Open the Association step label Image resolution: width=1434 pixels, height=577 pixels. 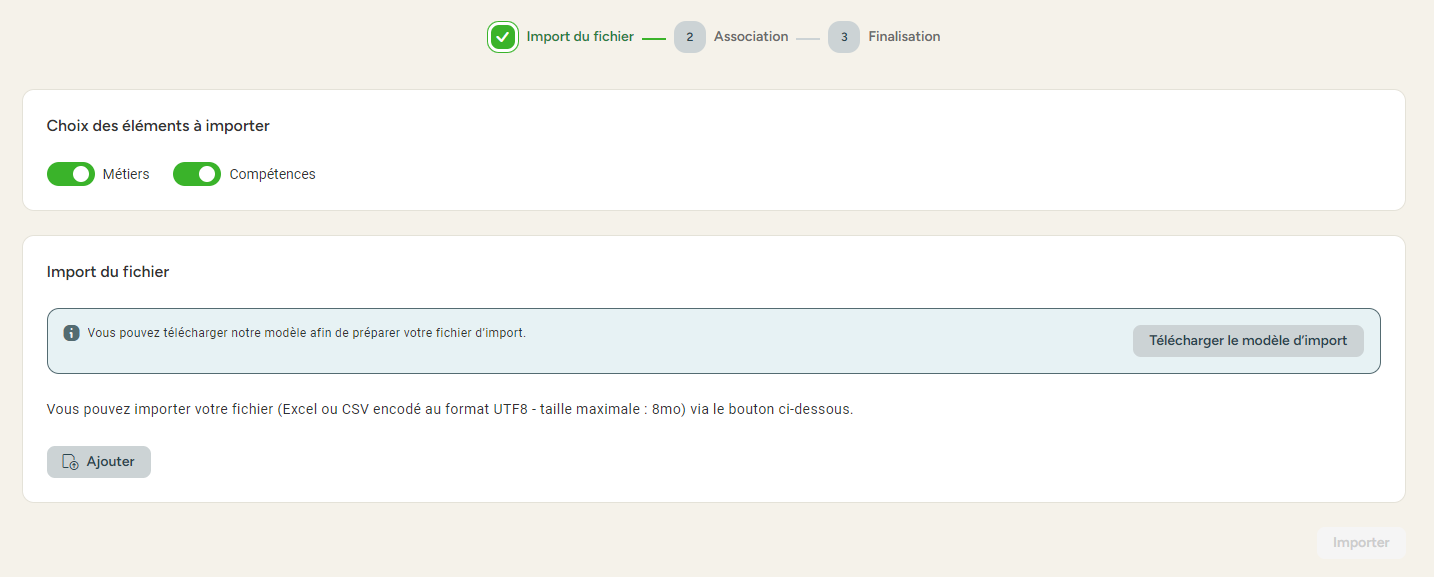pos(751,37)
